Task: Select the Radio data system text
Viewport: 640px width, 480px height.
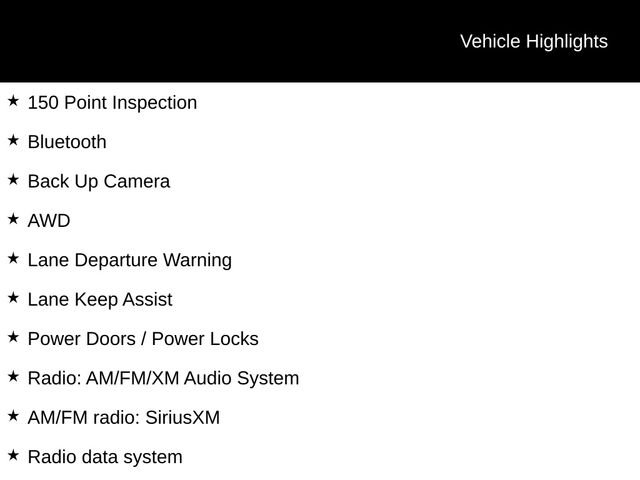Action: coord(105,457)
